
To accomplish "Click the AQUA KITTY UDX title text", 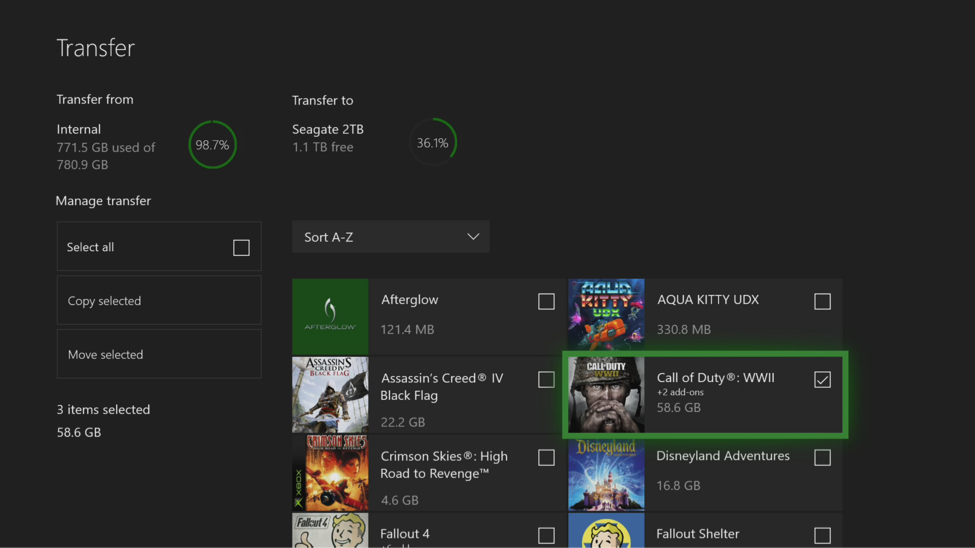I will [708, 300].
